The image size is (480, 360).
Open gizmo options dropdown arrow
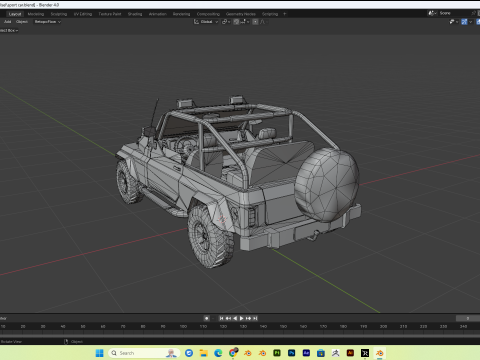click(x=470, y=22)
